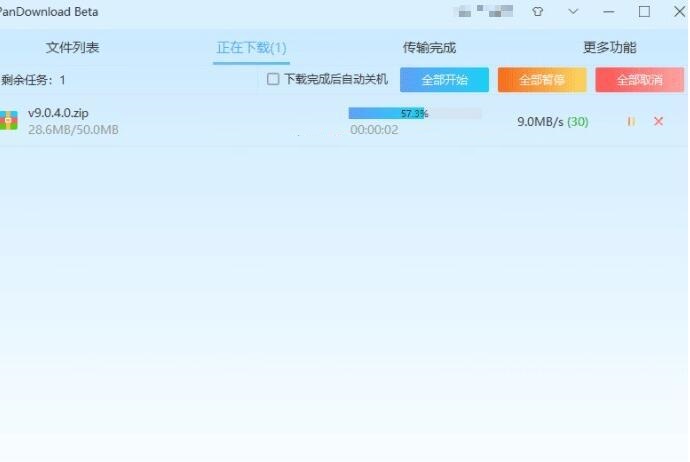Switch to the 文件列表 tab
Screen dimensions: 690x462
(73, 48)
